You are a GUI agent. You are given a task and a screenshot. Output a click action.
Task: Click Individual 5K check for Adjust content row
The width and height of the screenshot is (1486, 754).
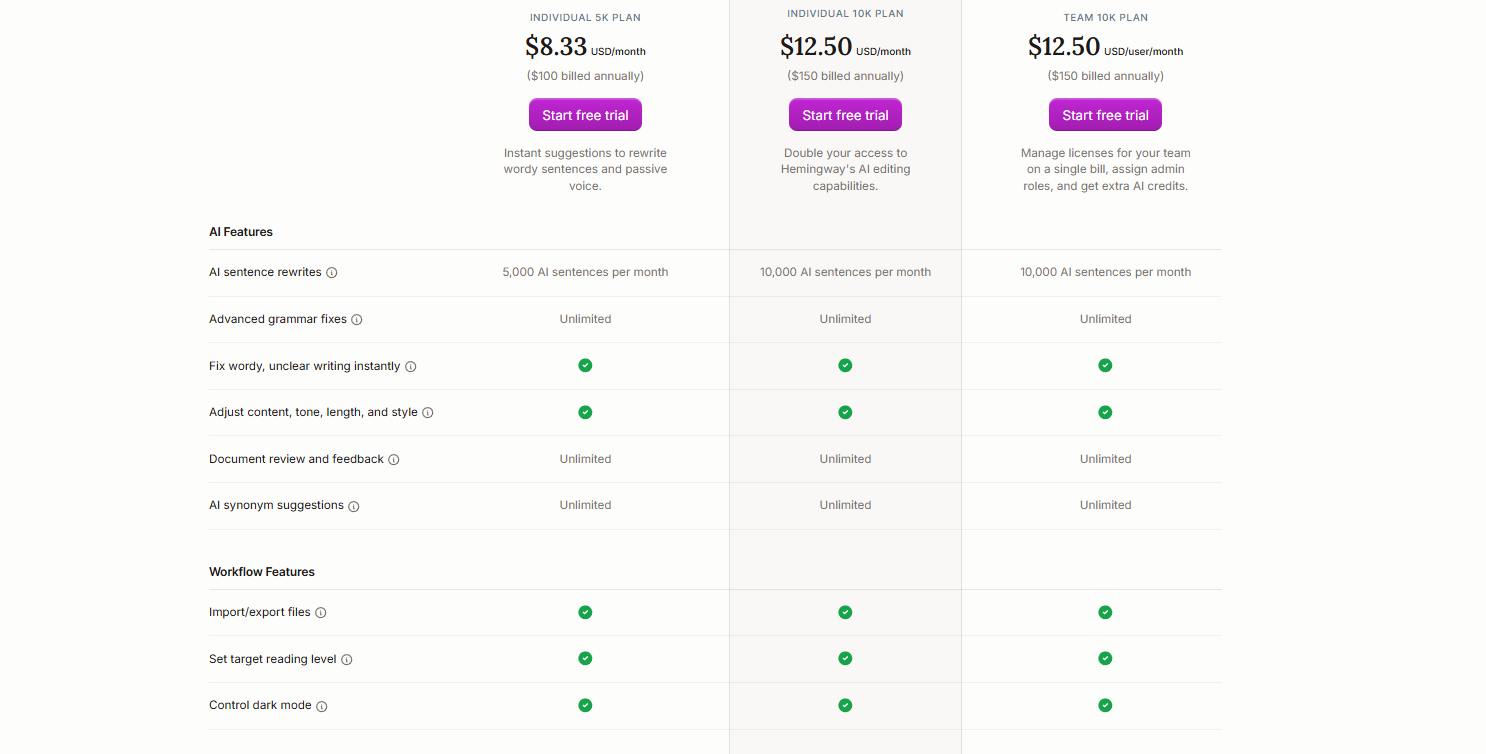click(x=585, y=412)
